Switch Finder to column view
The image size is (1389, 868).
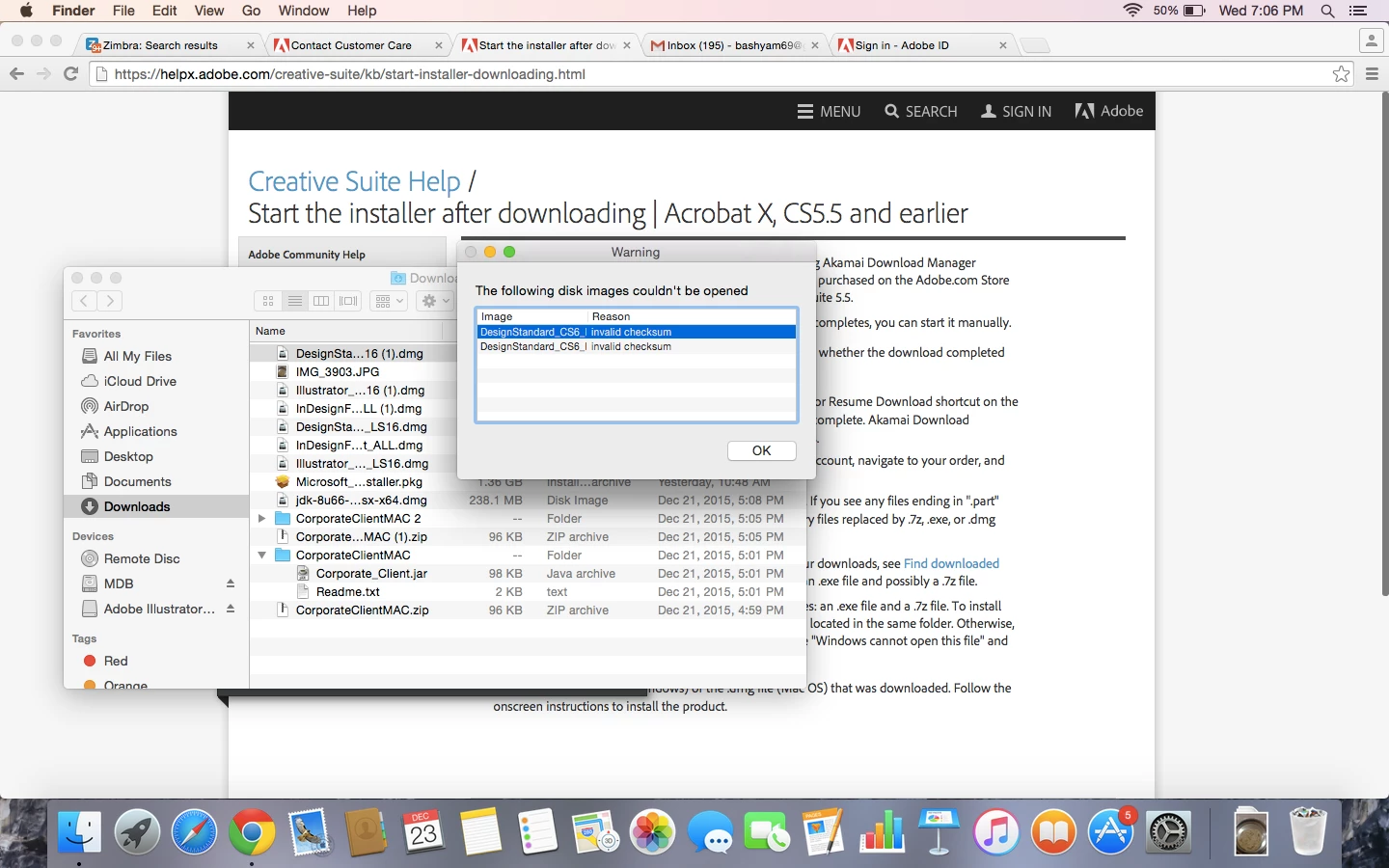[321, 301]
